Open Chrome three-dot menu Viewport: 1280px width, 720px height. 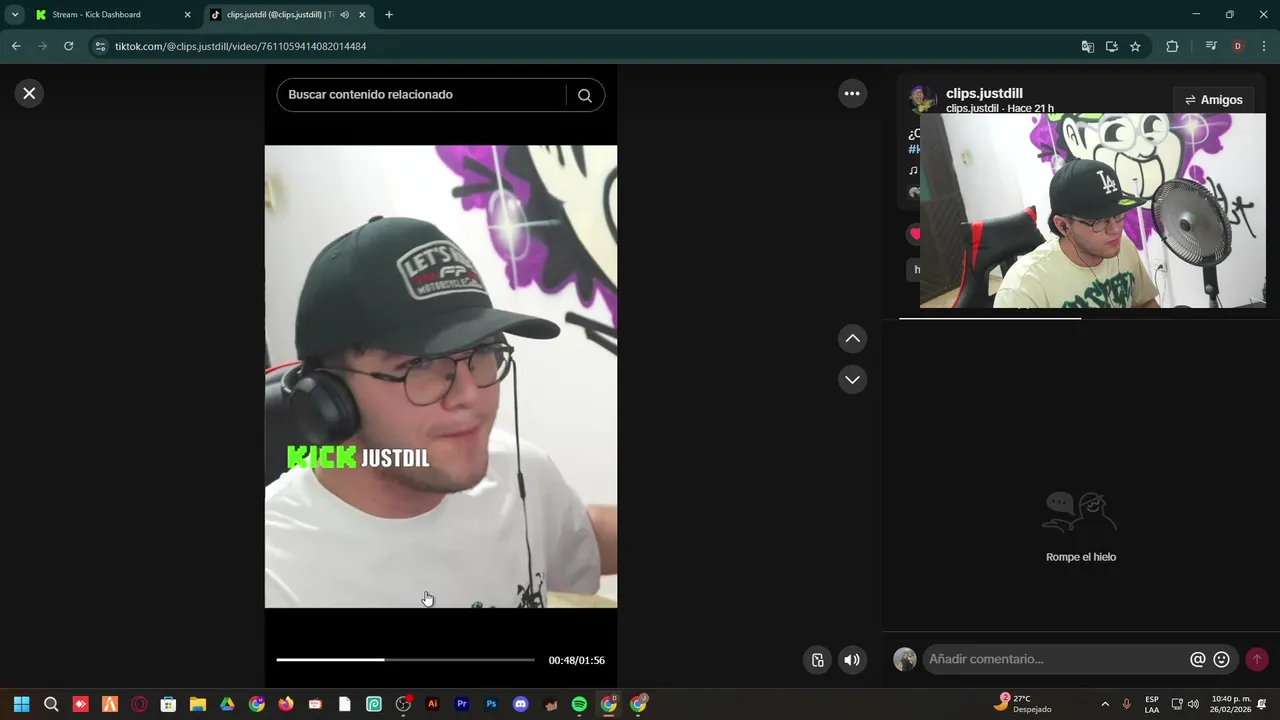coord(1265,46)
